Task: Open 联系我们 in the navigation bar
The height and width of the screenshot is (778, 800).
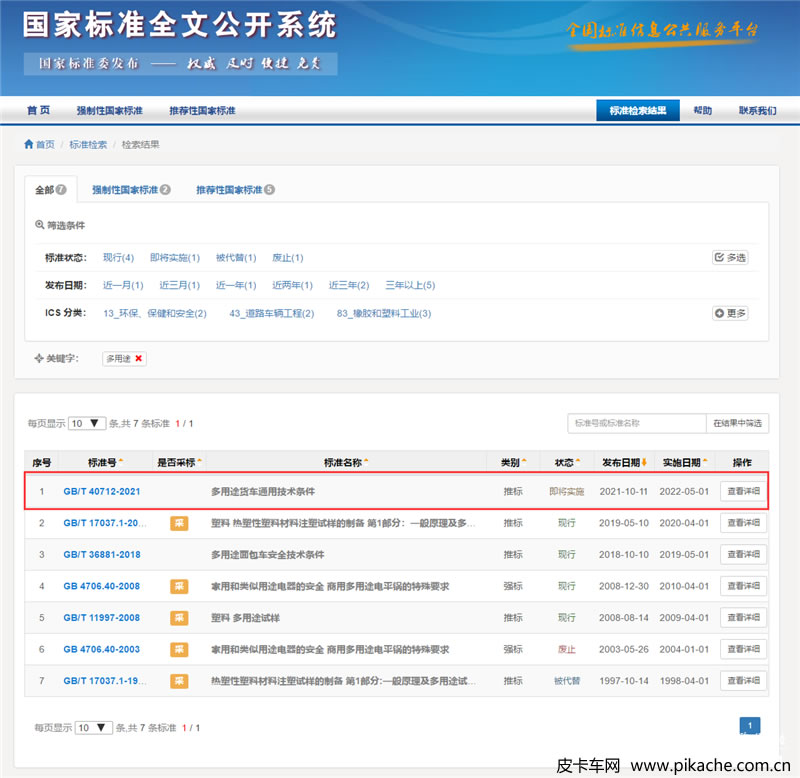Action: 758,110
